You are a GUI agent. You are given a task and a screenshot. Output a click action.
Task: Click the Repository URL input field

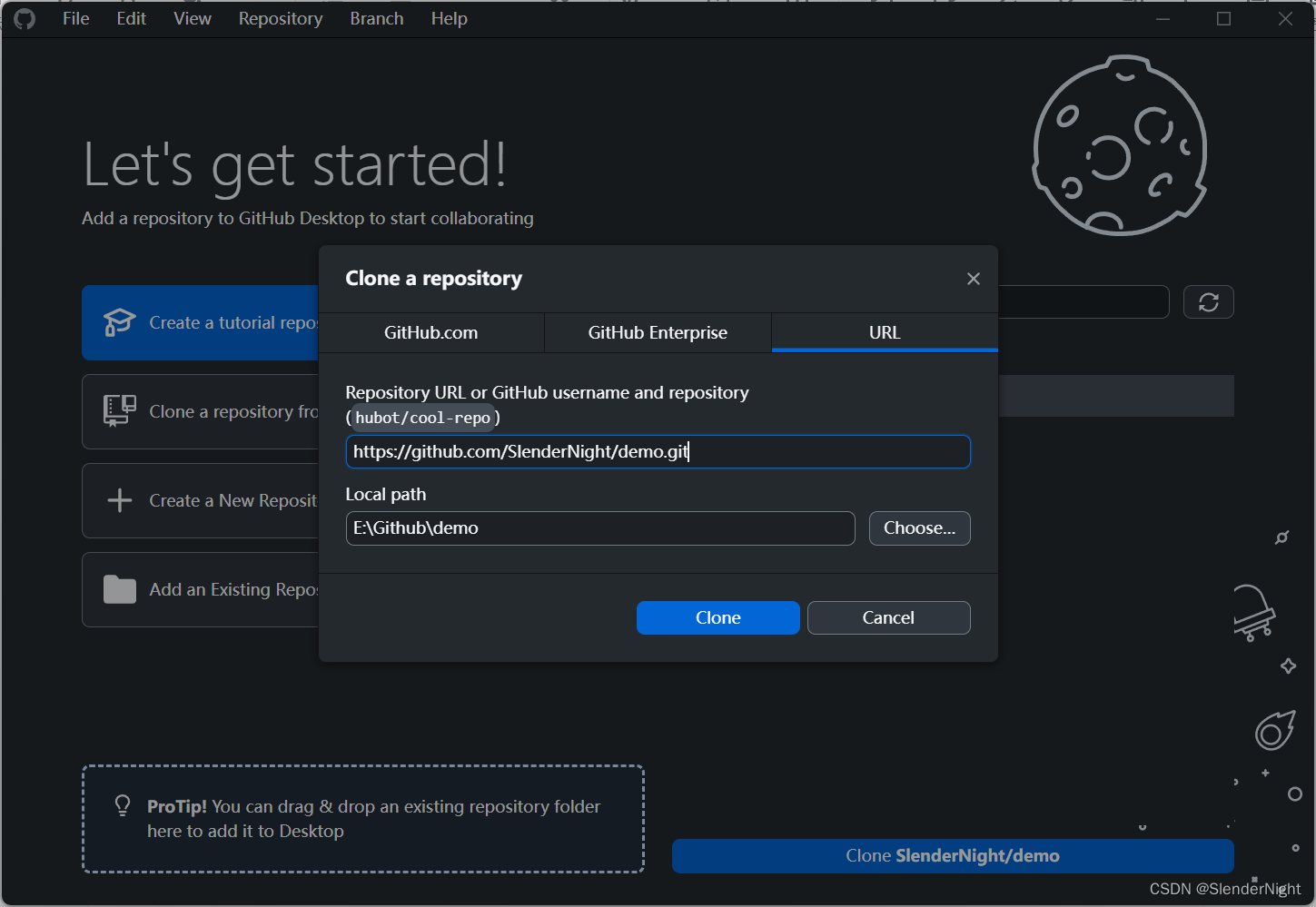658,452
